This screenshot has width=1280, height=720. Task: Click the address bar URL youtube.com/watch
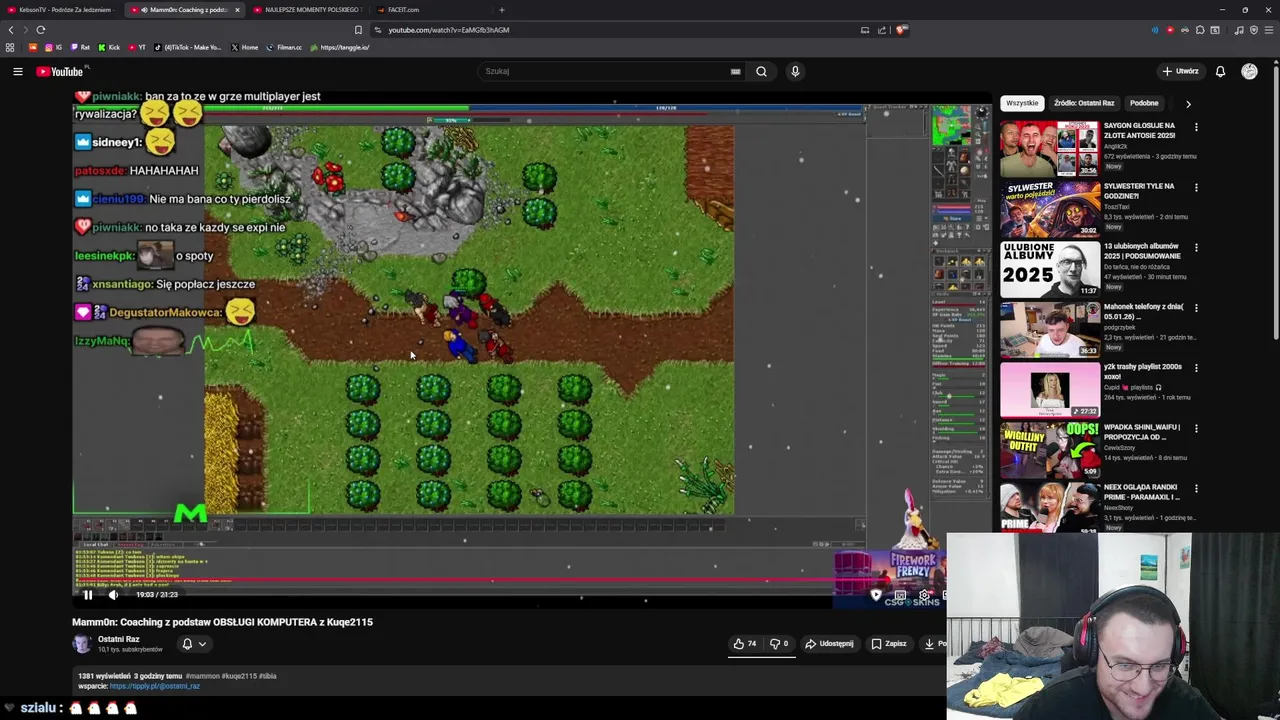click(449, 30)
